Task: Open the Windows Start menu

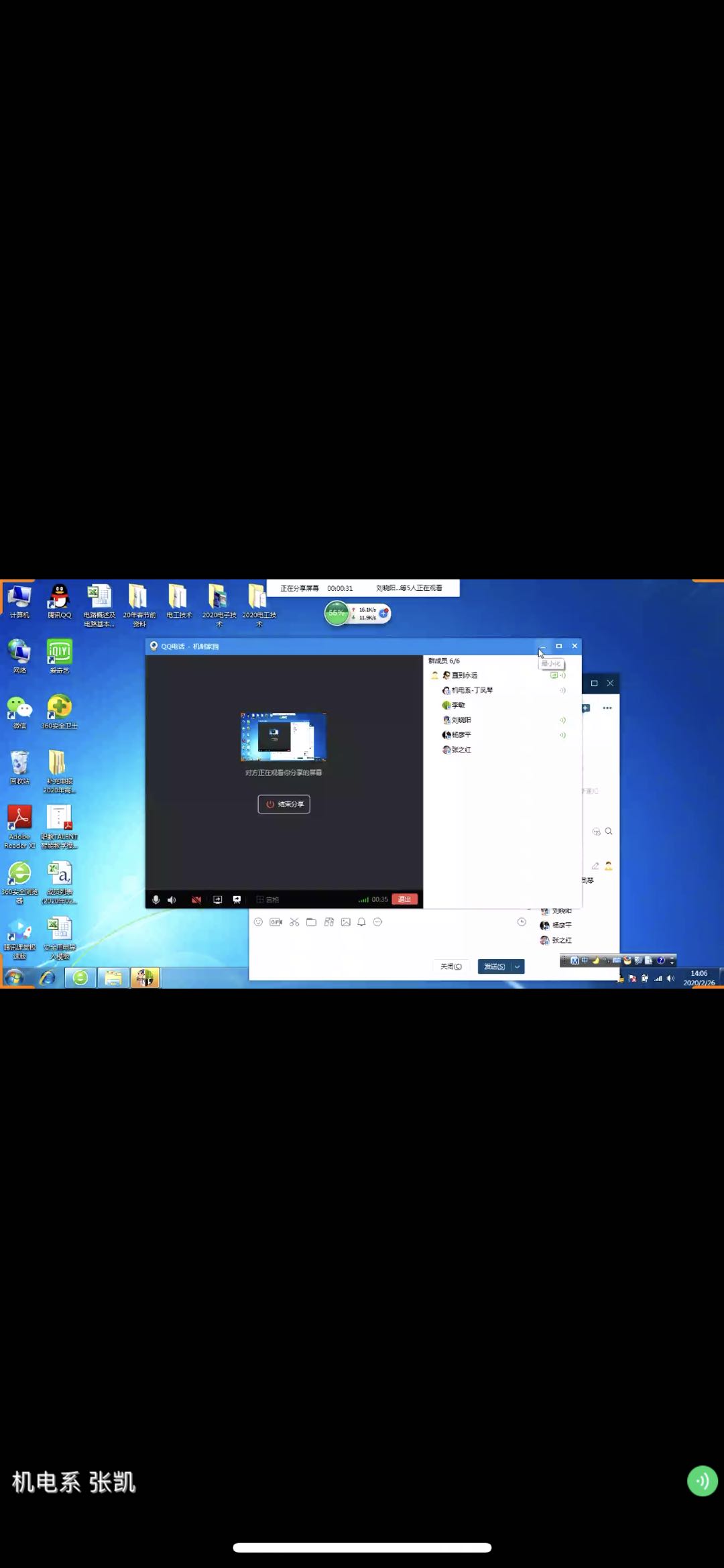Action: (13, 978)
